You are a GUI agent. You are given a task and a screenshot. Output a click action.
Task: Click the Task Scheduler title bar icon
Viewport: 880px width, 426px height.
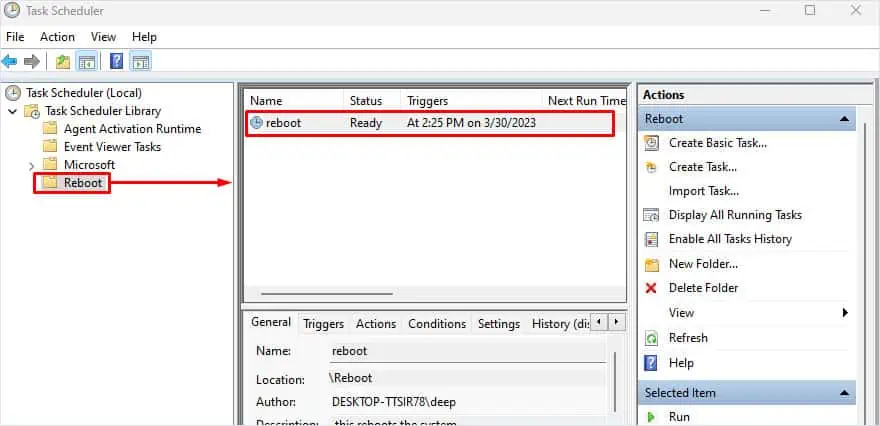coord(12,11)
